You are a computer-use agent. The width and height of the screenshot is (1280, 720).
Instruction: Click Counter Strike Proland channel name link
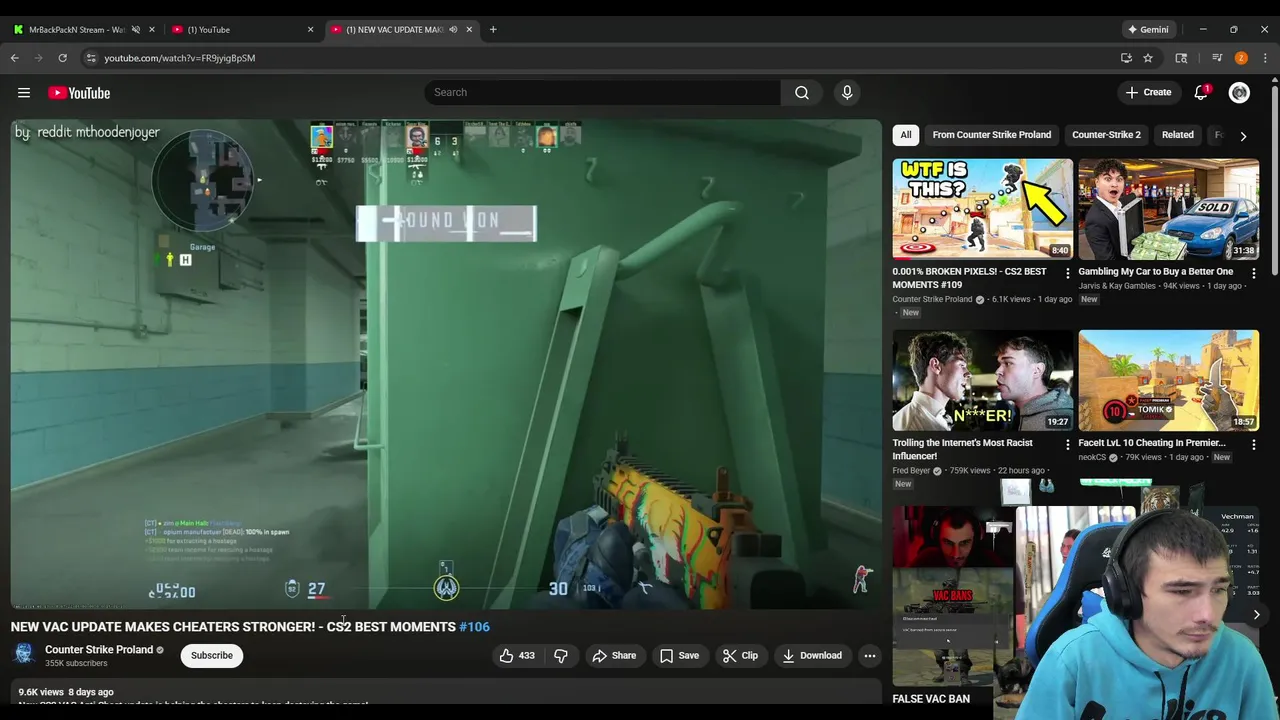(99, 650)
